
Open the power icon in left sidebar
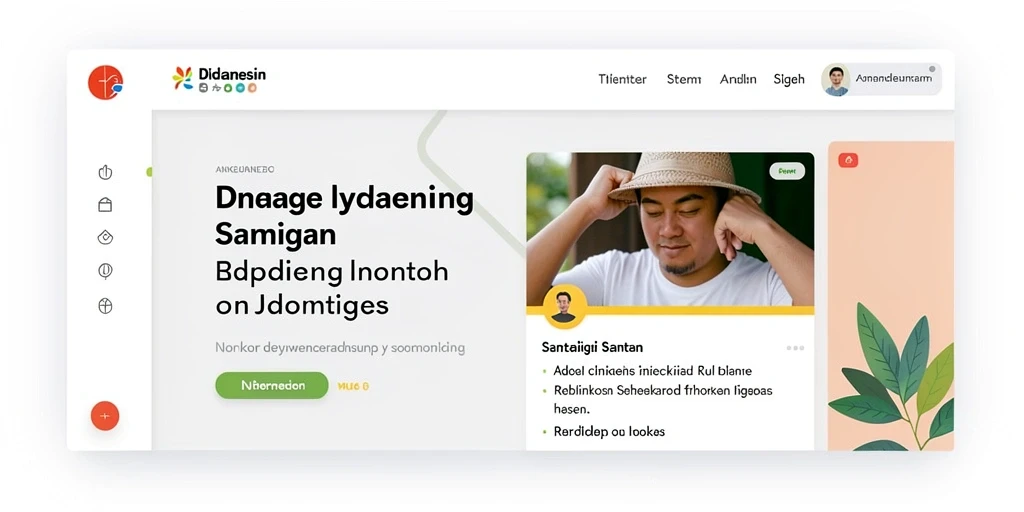click(105, 172)
